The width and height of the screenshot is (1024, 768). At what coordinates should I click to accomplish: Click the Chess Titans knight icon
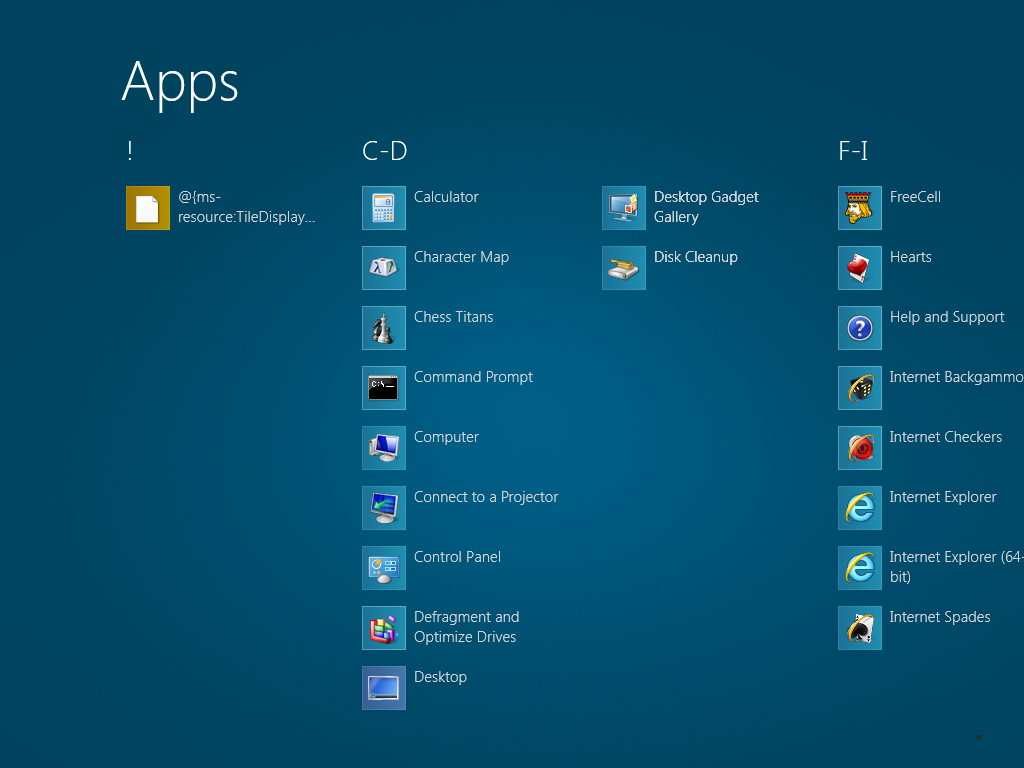[x=383, y=328]
